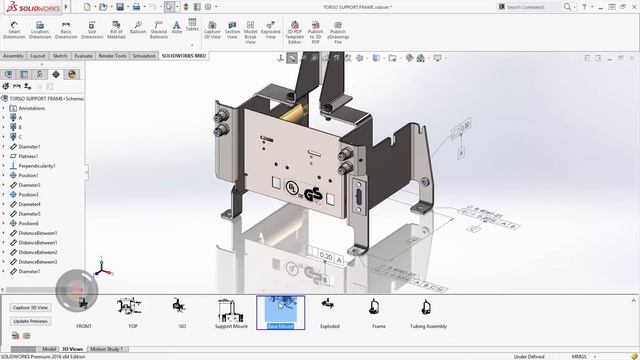
Task: Click the small PDF icon below Update Previews
Action: pos(16,336)
